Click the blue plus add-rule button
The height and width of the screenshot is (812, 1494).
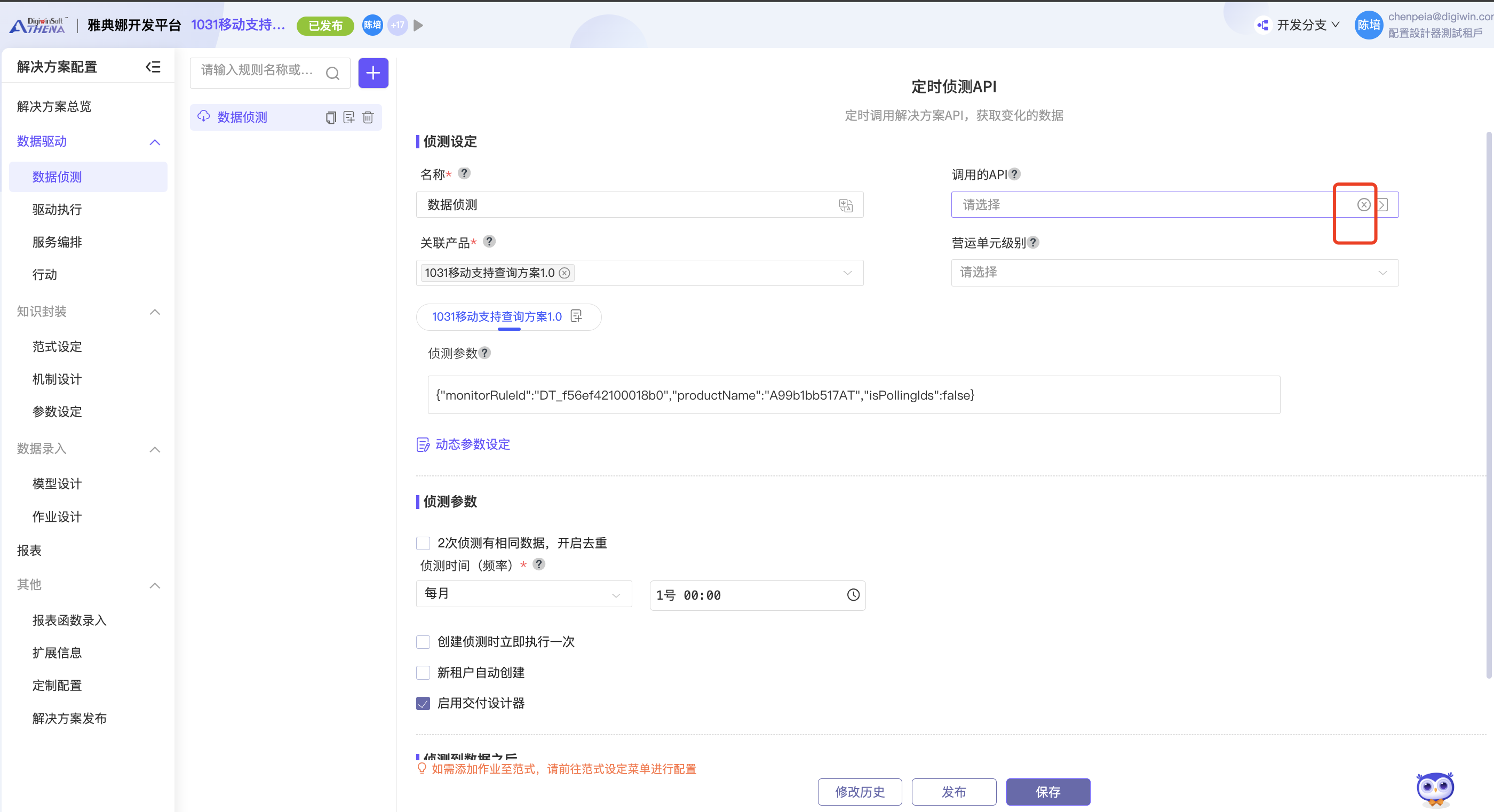click(373, 73)
